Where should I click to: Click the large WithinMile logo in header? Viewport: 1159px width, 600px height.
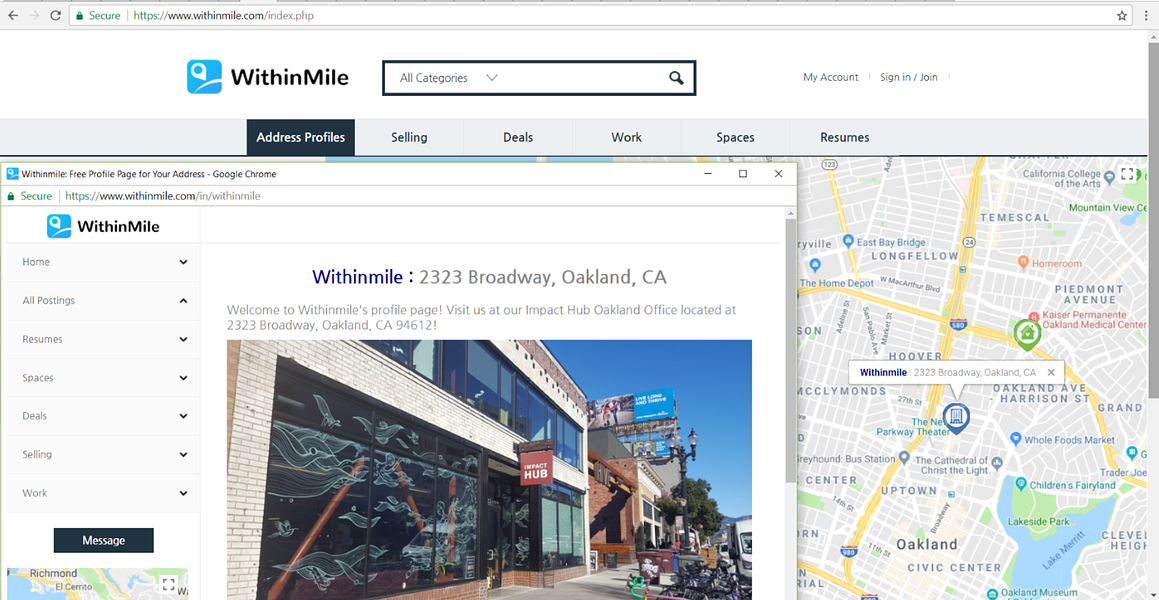point(268,77)
